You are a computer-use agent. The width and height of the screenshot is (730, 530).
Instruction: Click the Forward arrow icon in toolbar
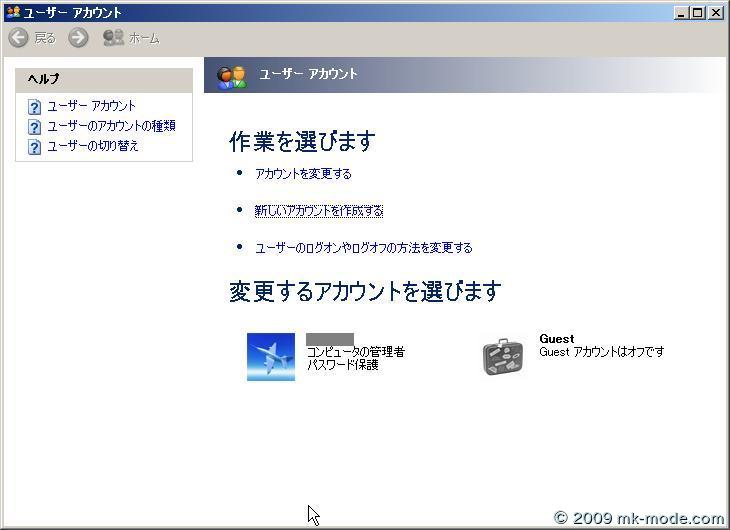pyautogui.click(x=78, y=38)
